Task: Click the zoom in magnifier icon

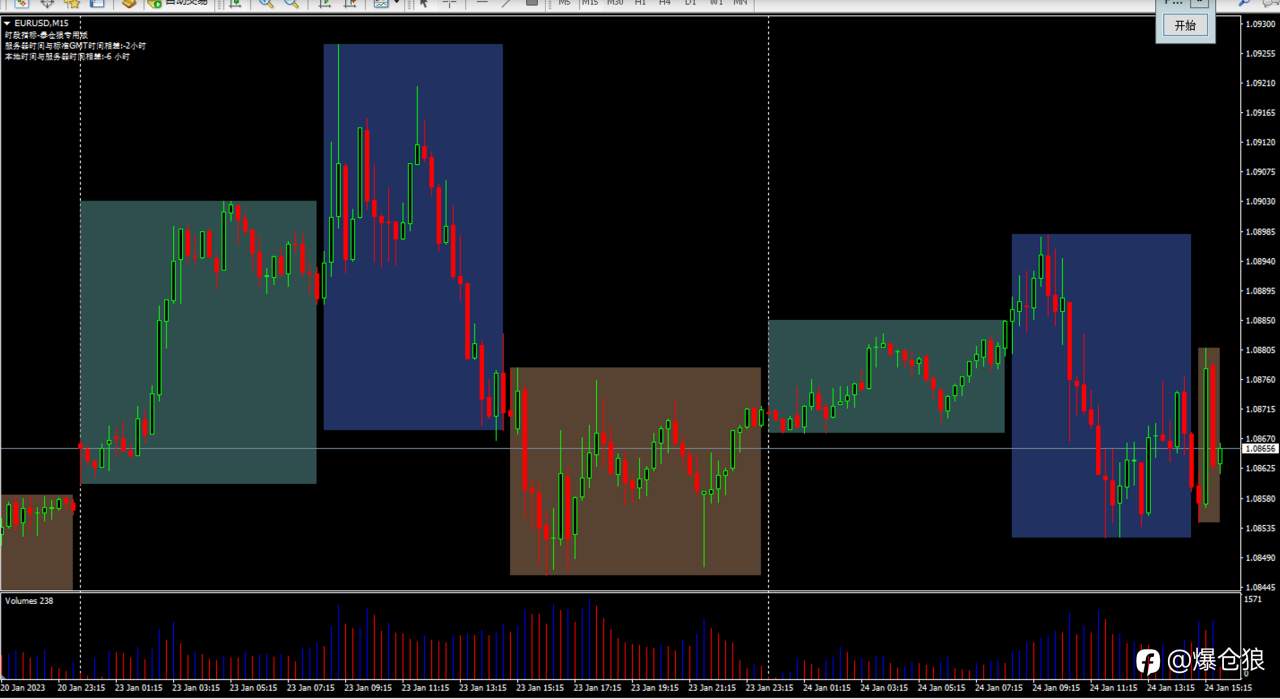Action: pos(265,4)
